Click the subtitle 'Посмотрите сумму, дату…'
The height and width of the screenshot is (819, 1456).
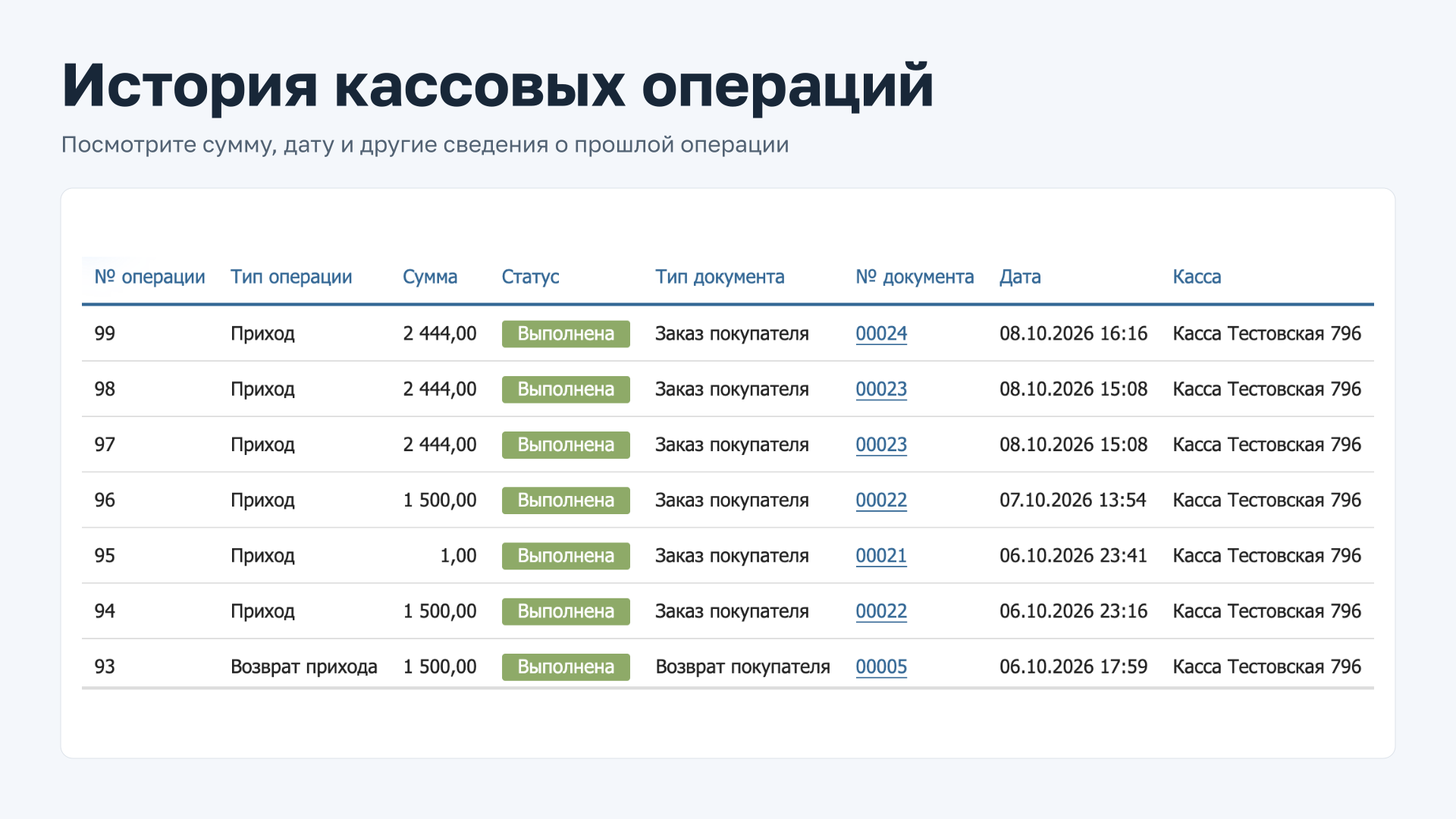[x=425, y=145]
